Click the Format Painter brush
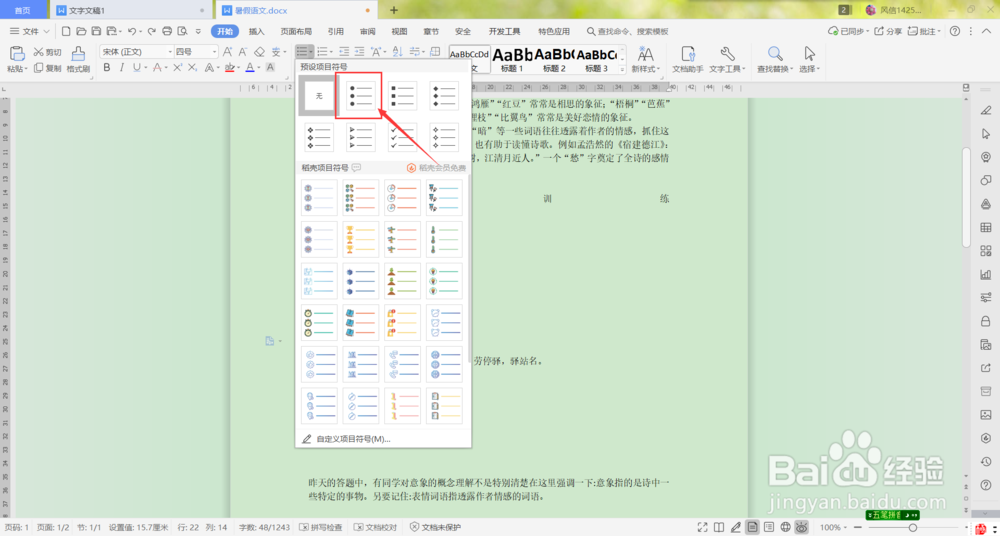Image resolution: width=1000 pixels, height=536 pixels. pos(78,54)
